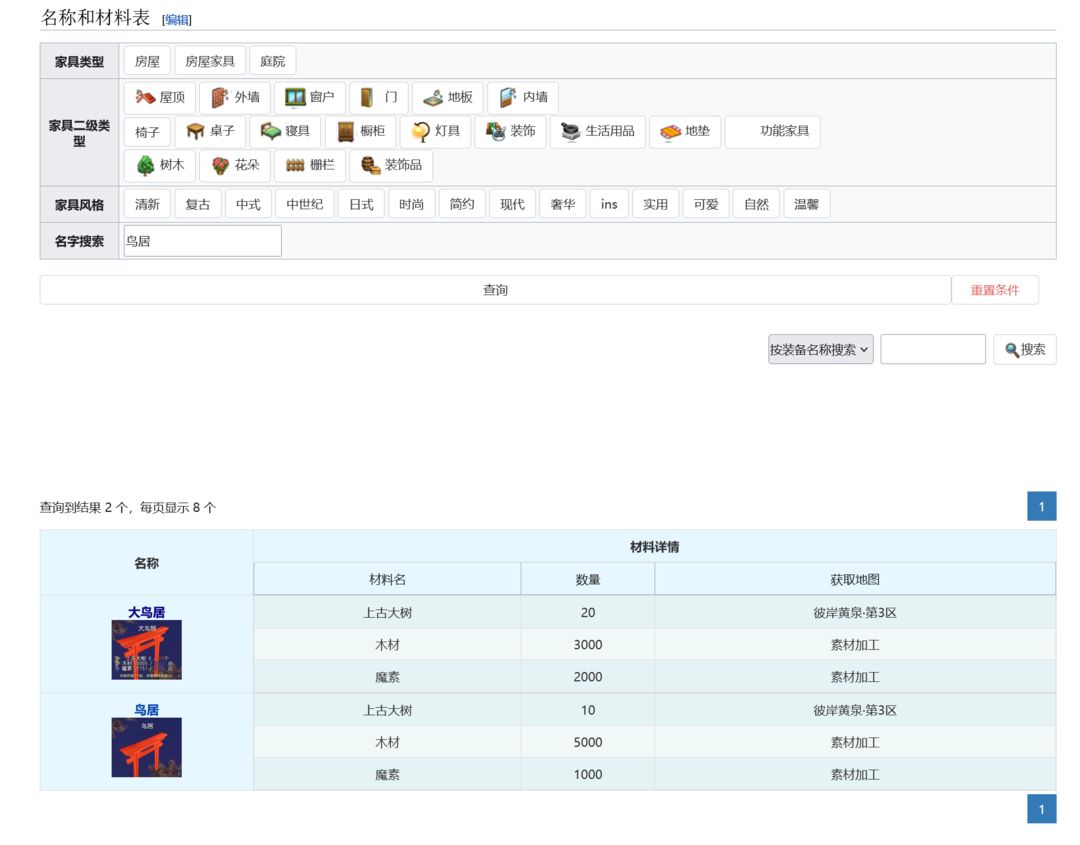This screenshot has height=845, width=1080.
Task: Select the 灯具 lamp filter
Action: (435, 131)
